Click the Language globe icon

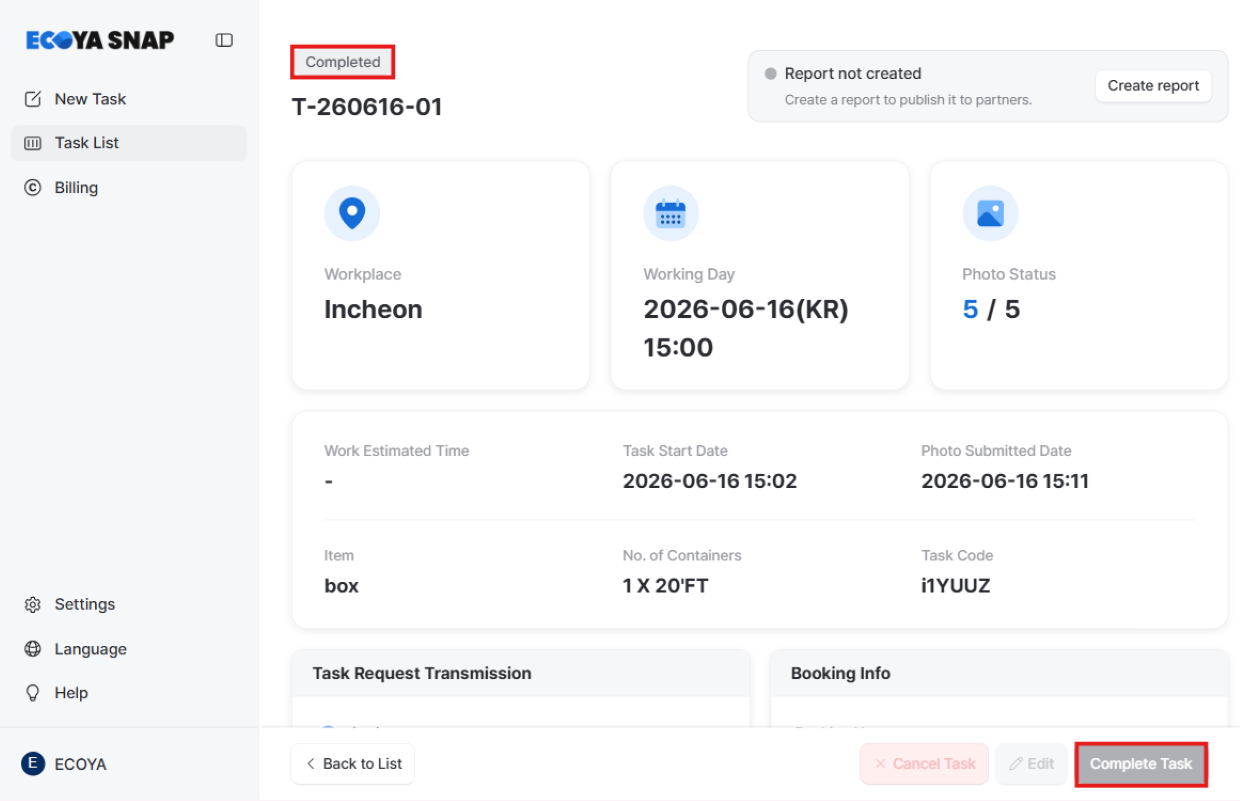click(33, 649)
